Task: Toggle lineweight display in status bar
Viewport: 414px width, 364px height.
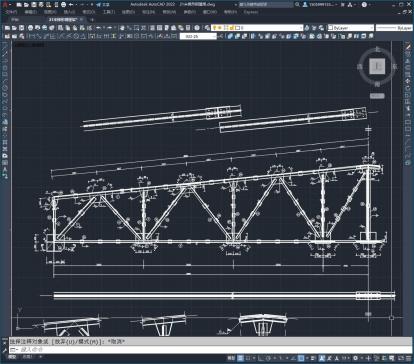Action: pyautogui.click(x=313, y=358)
